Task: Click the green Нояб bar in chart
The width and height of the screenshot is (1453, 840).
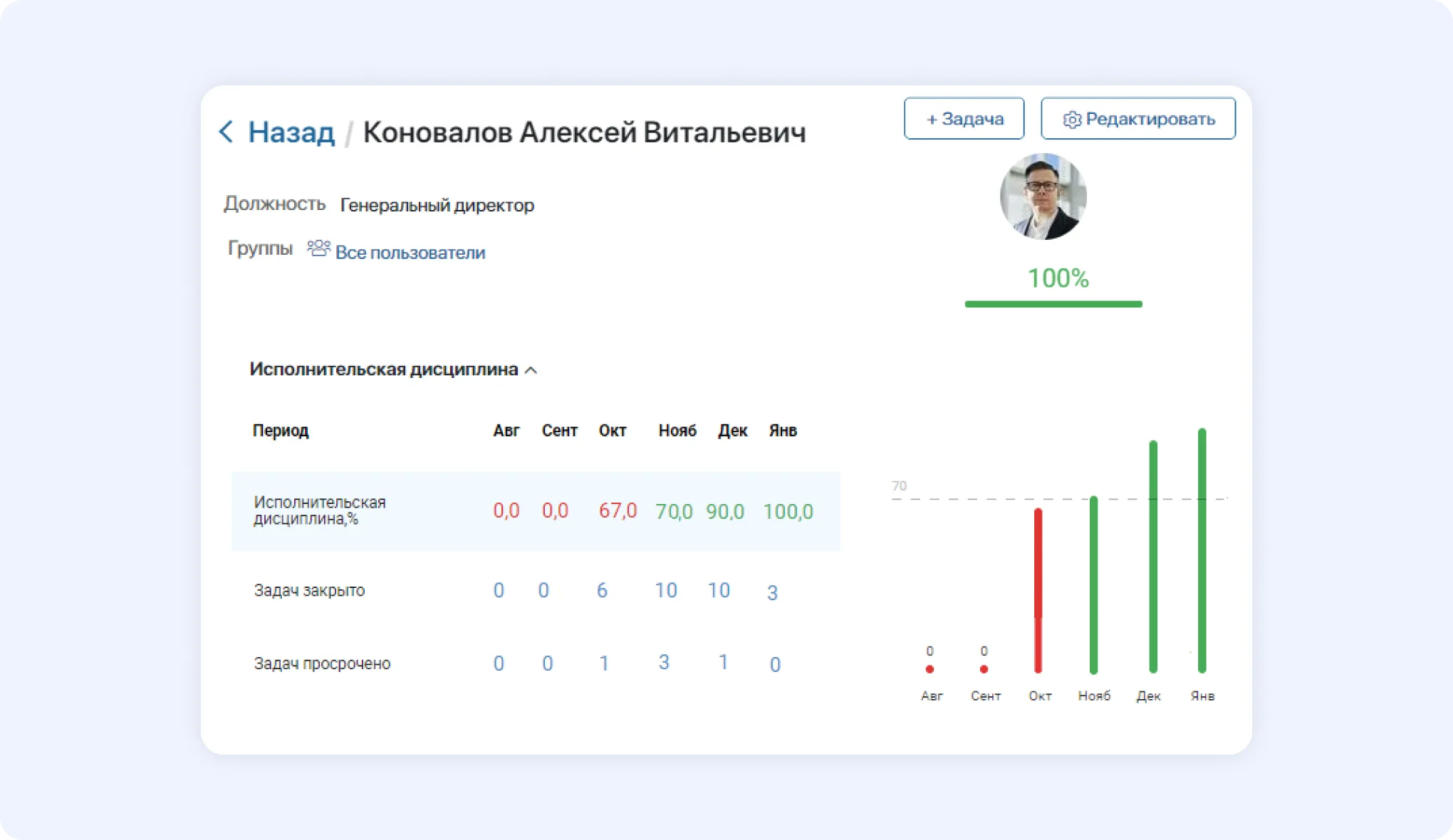Action: (1093, 584)
